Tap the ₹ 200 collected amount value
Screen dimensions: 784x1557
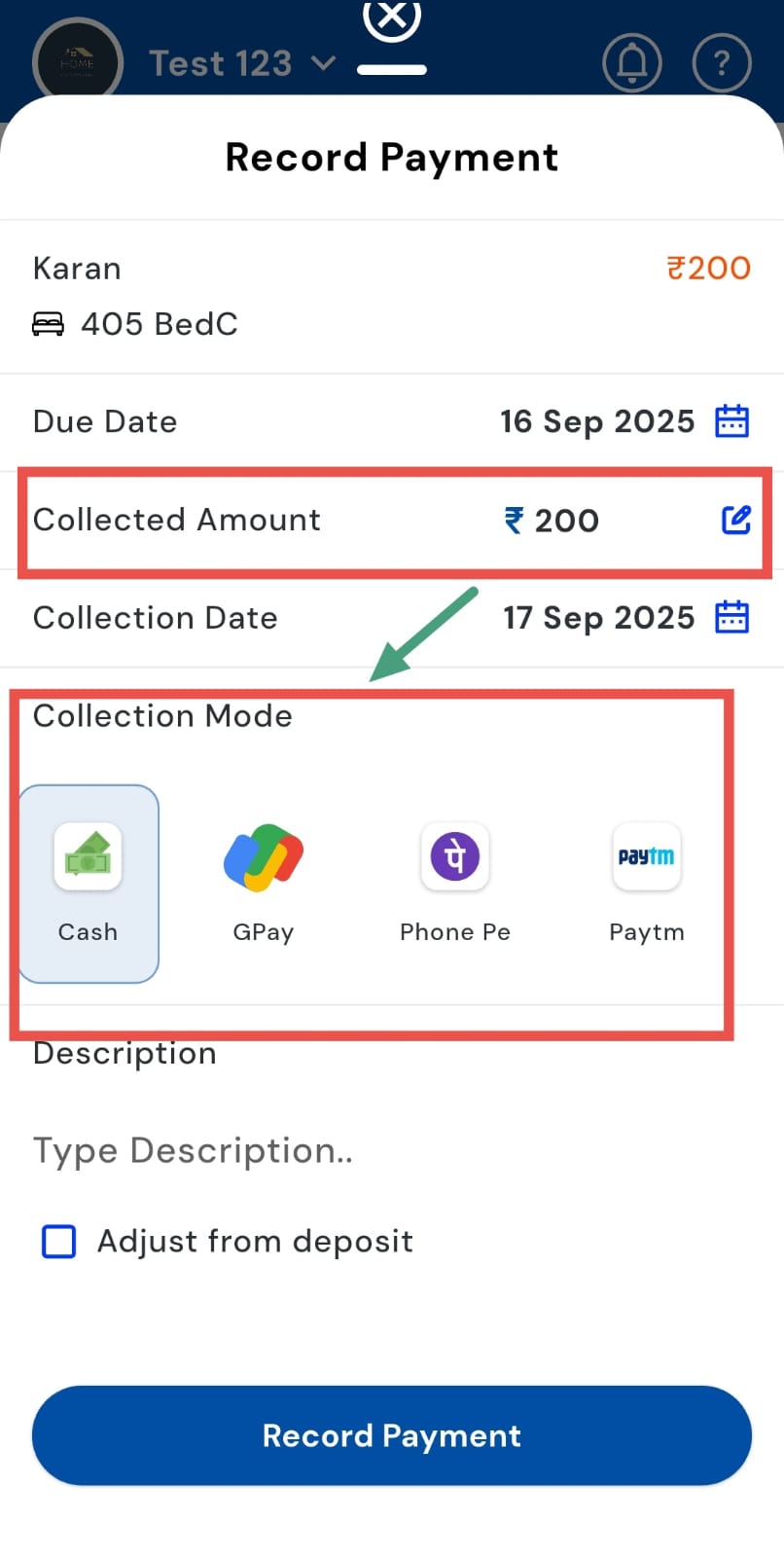coord(552,521)
